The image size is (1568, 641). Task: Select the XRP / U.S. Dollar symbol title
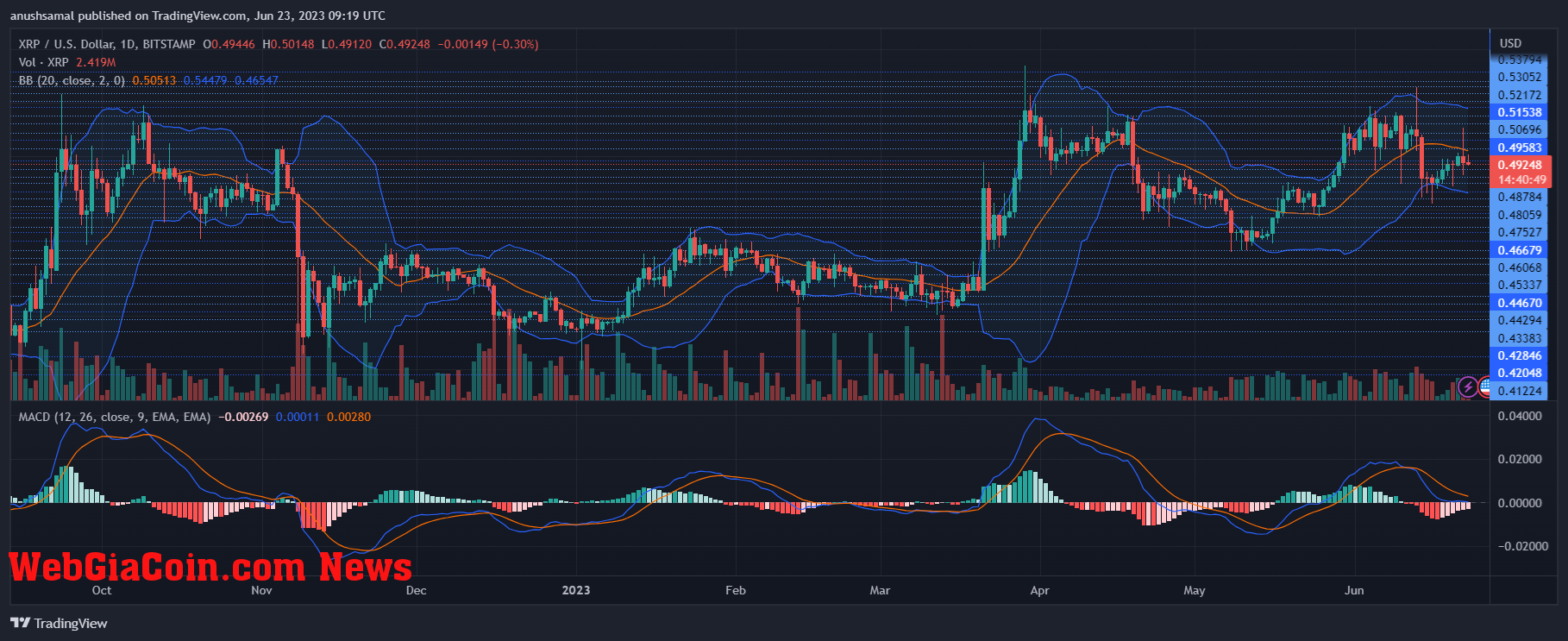(x=107, y=44)
